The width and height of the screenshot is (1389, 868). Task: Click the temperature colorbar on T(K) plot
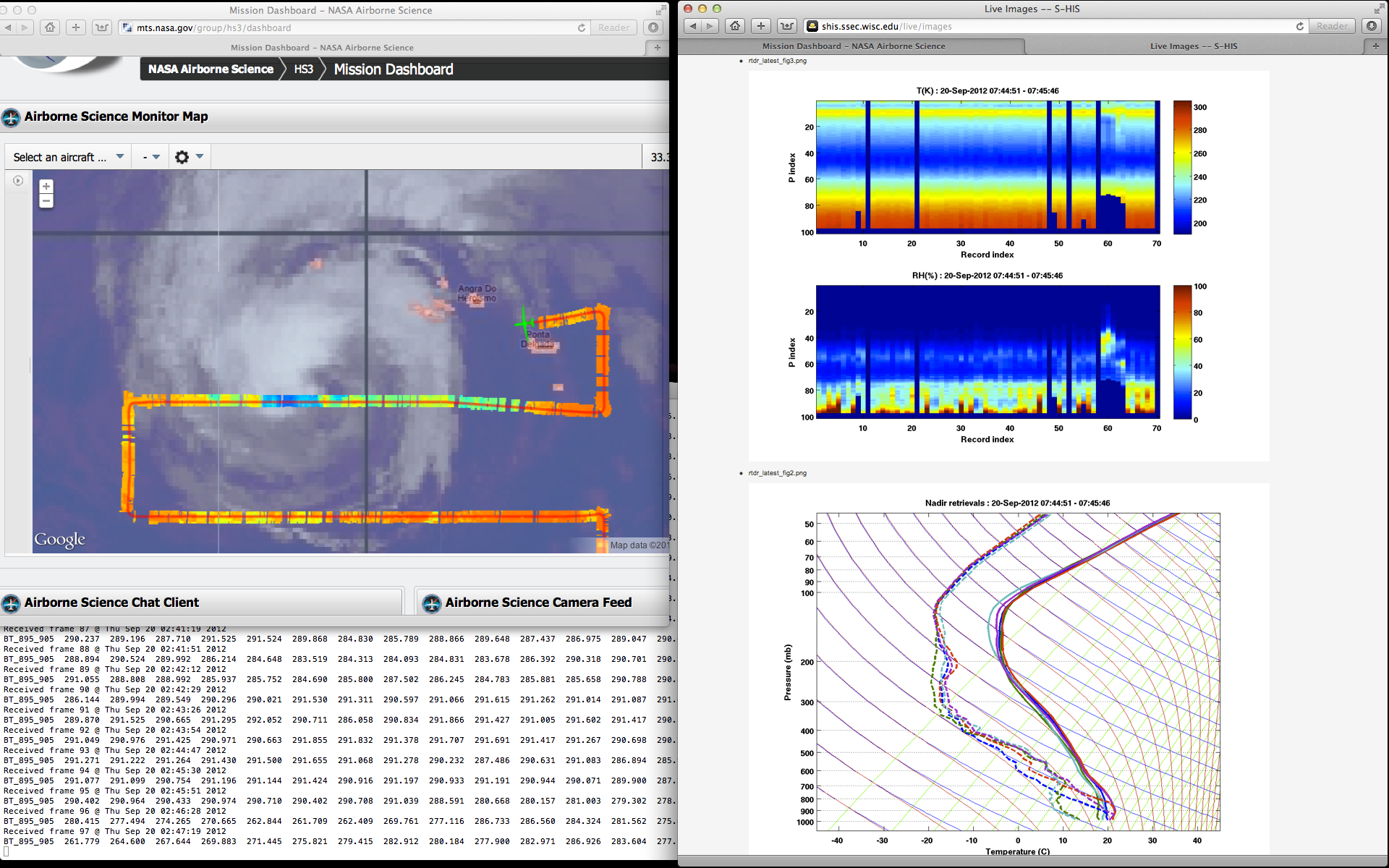(x=1182, y=167)
